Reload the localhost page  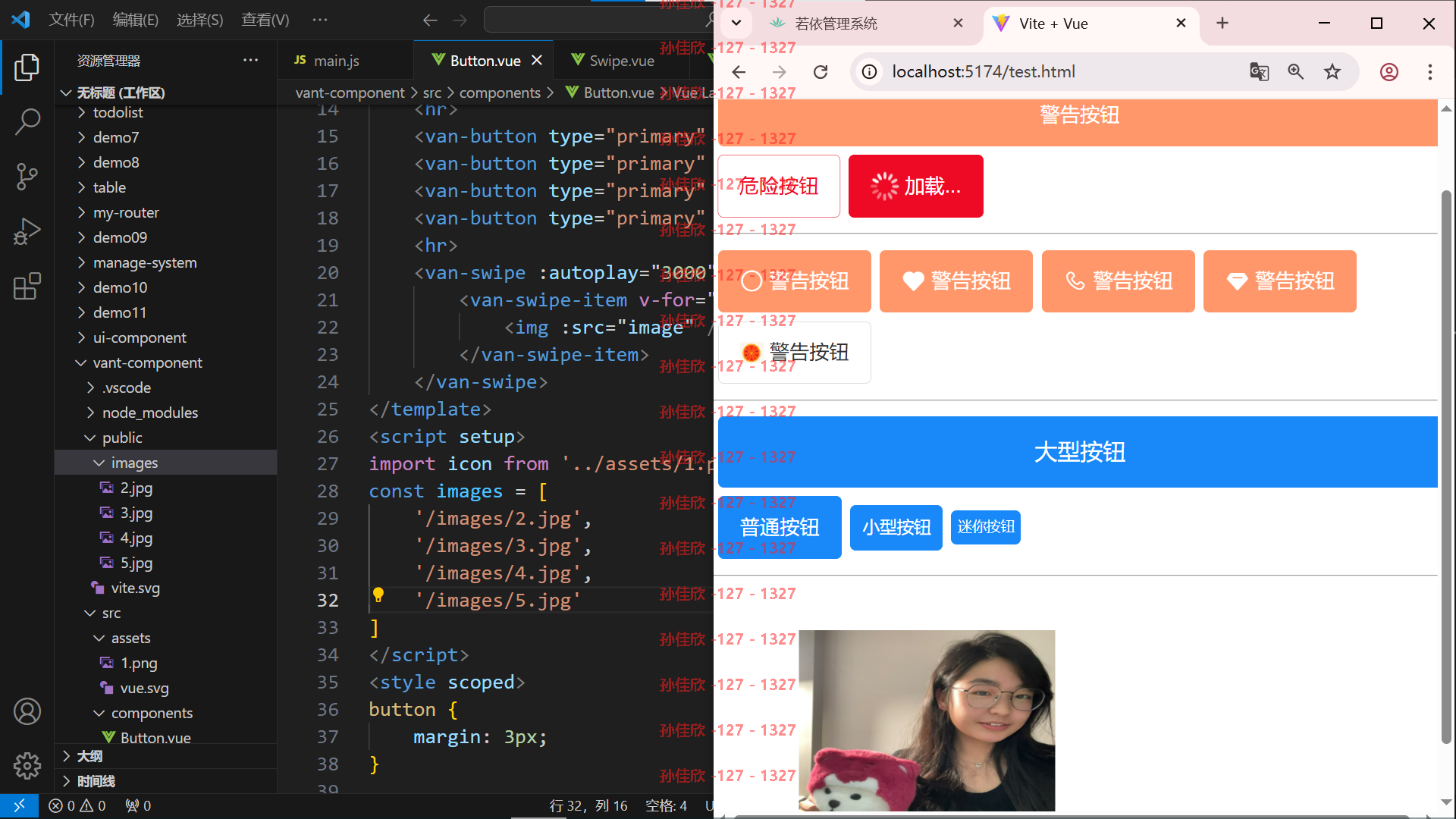(821, 72)
